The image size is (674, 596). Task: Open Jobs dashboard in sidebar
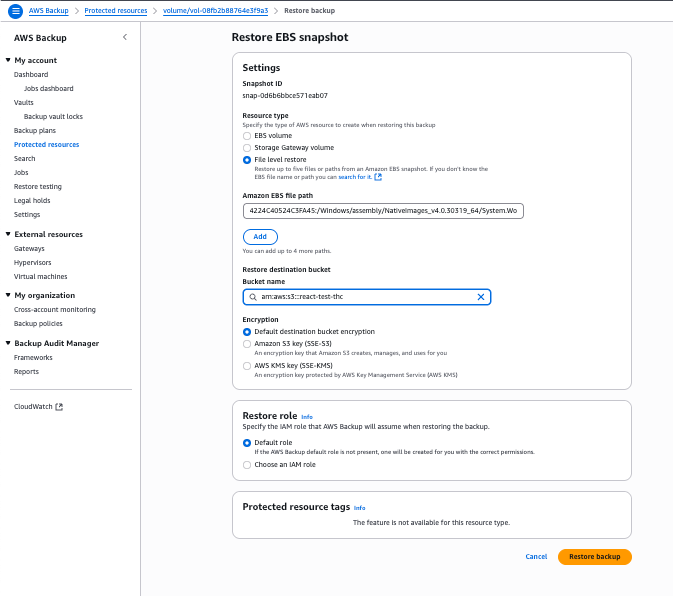click(49, 89)
